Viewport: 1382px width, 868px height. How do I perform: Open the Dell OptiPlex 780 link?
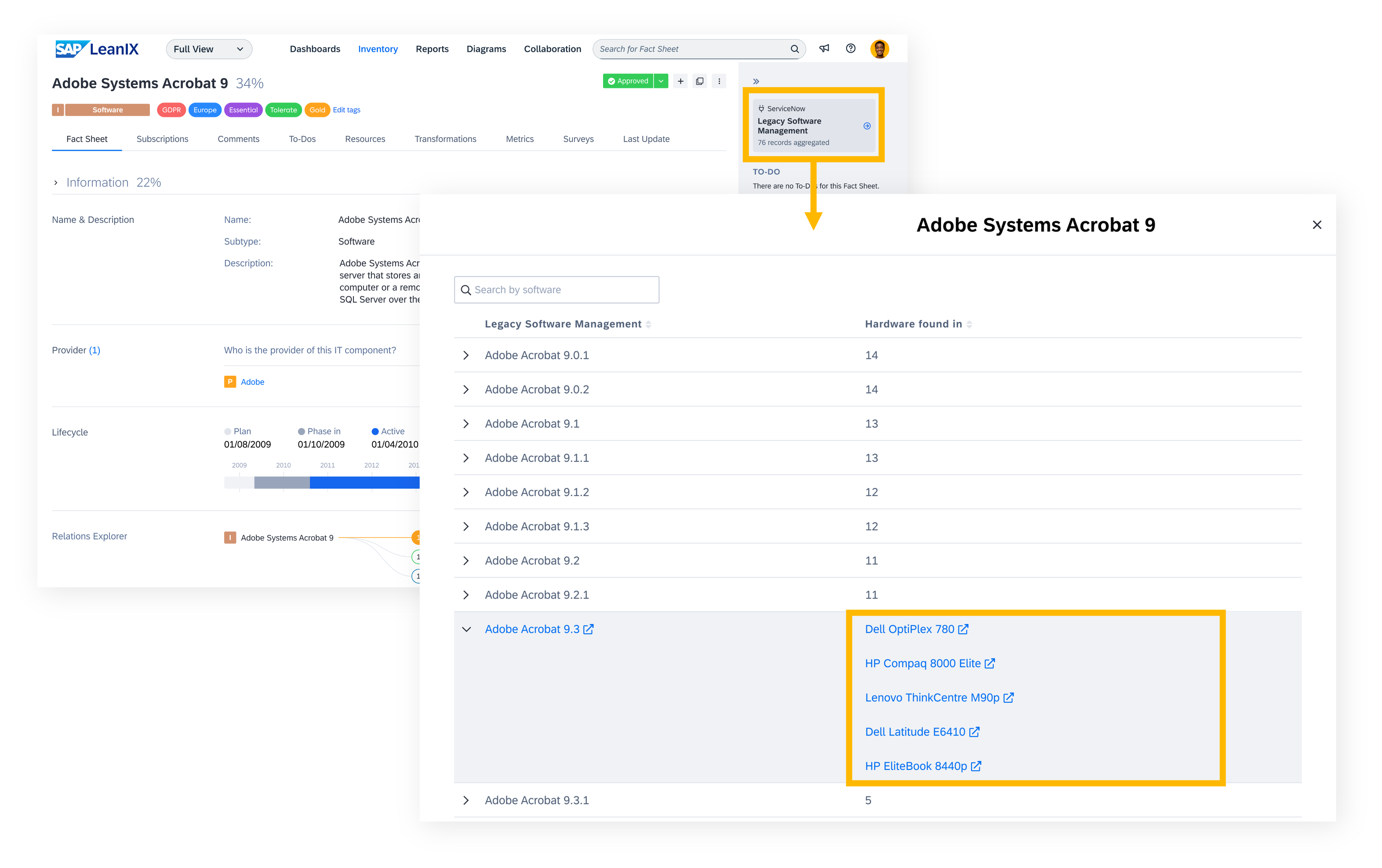(916, 629)
